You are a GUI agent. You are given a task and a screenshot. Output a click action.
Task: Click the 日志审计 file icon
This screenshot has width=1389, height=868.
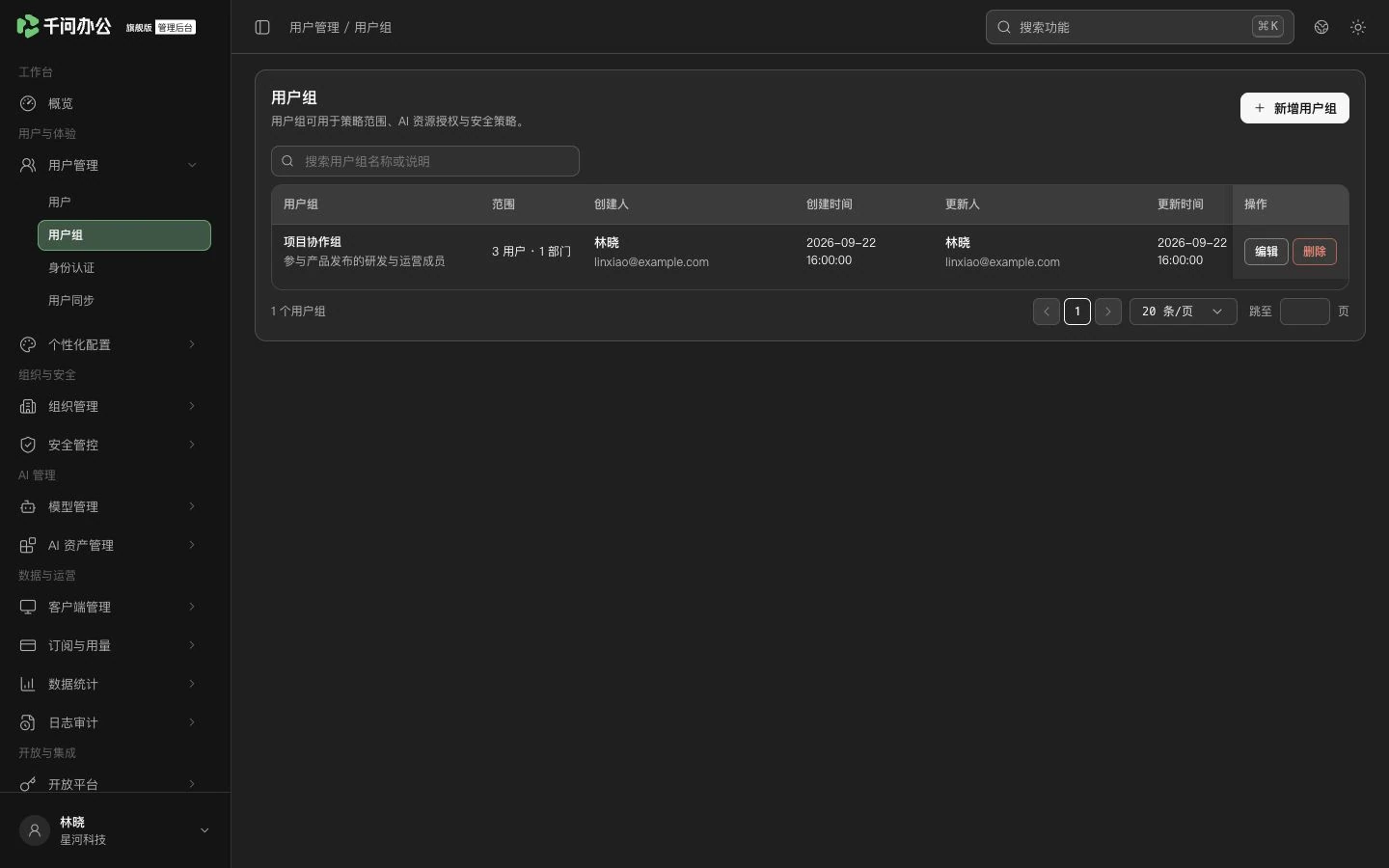click(28, 722)
